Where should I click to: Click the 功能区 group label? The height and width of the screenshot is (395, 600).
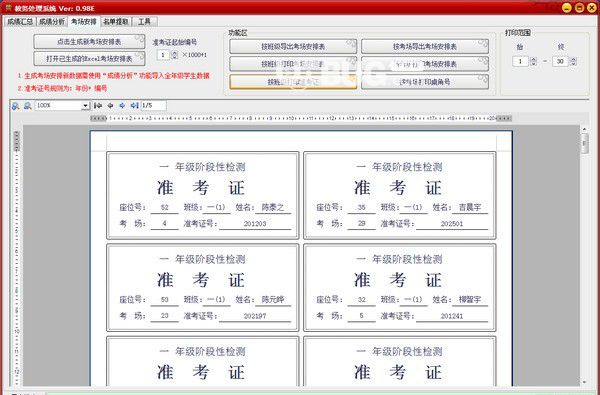click(238, 33)
